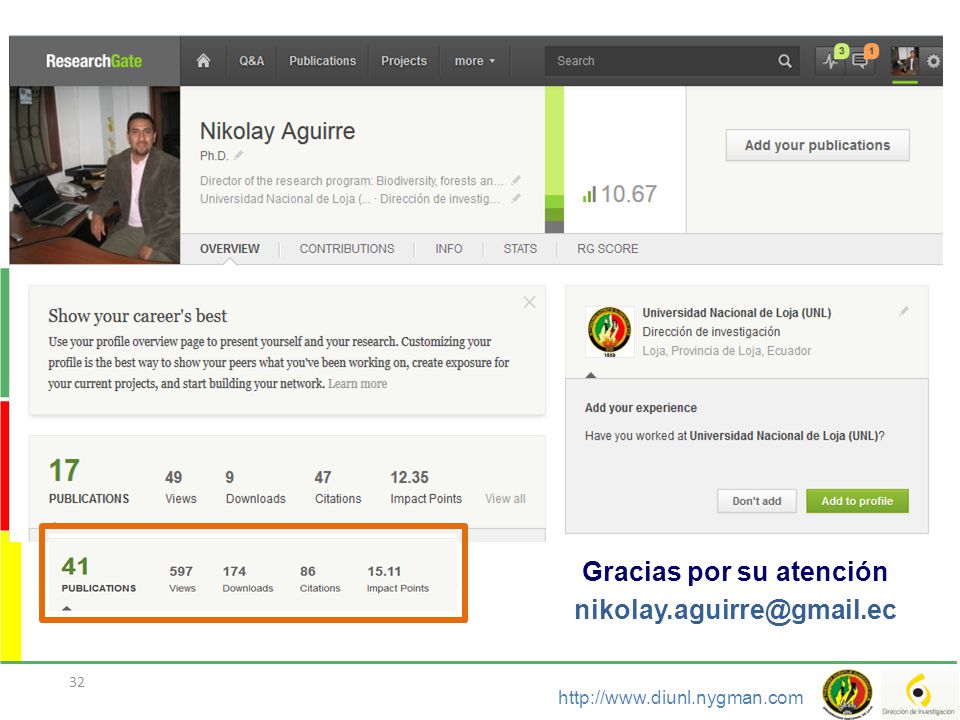Image resolution: width=960 pixels, height=720 pixels.
Task: Click the profile photo of Nikolay Aguirre
Action: 95,174
